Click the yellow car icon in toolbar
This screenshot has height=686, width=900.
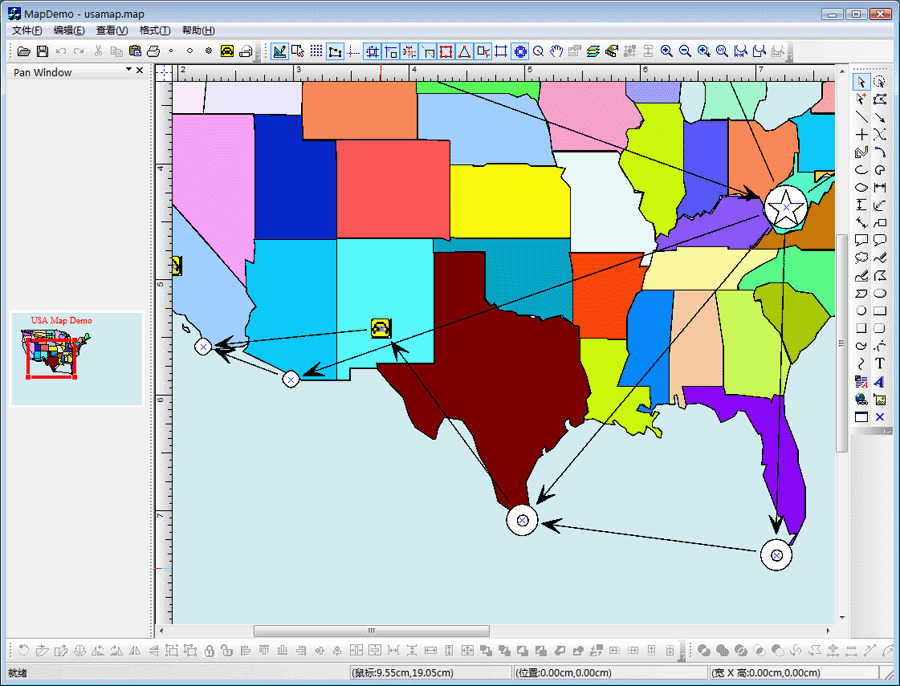(x=227, y=51)
